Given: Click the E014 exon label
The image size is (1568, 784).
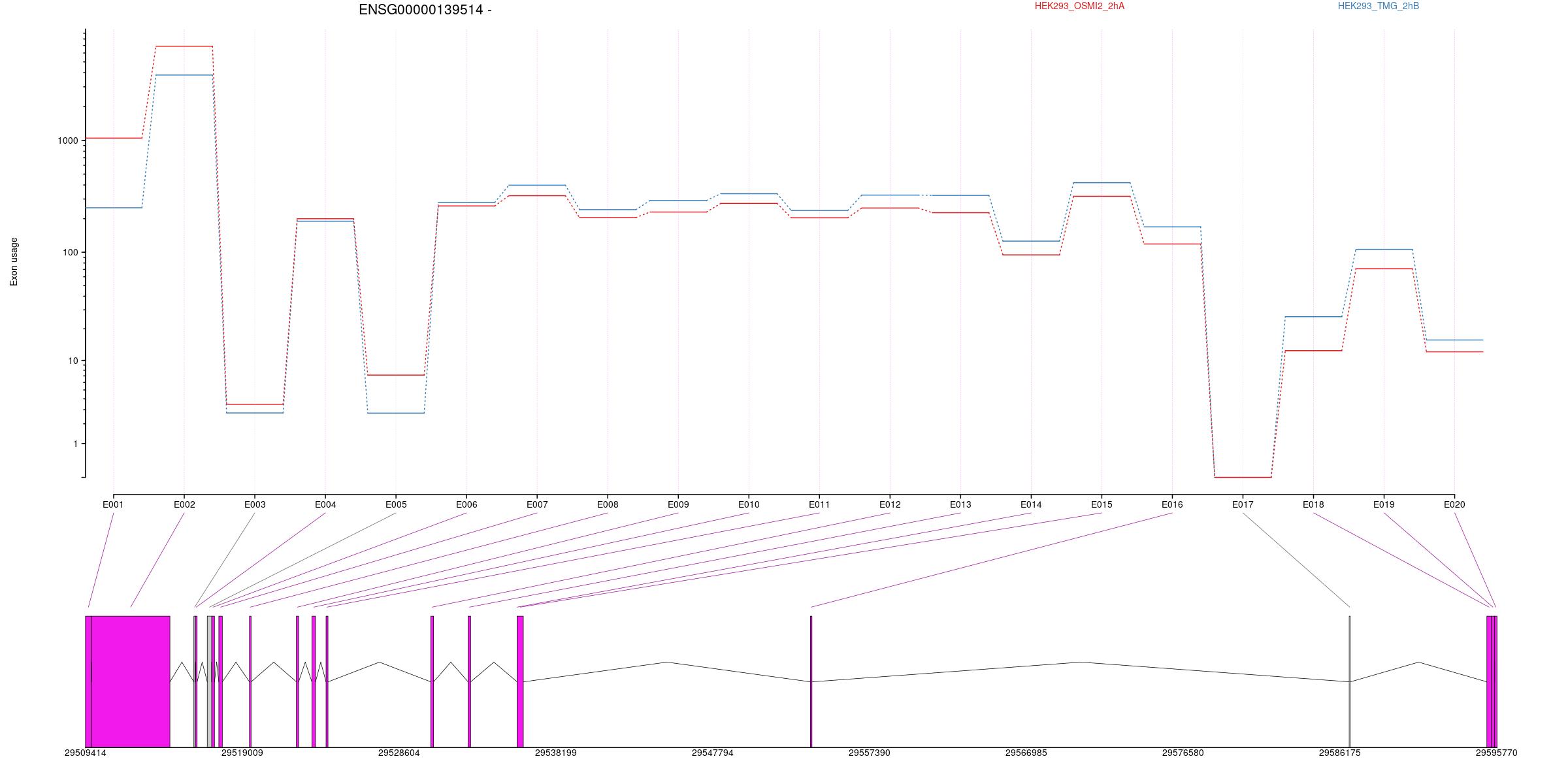Looking at the screenshot, I should 1031,504.
